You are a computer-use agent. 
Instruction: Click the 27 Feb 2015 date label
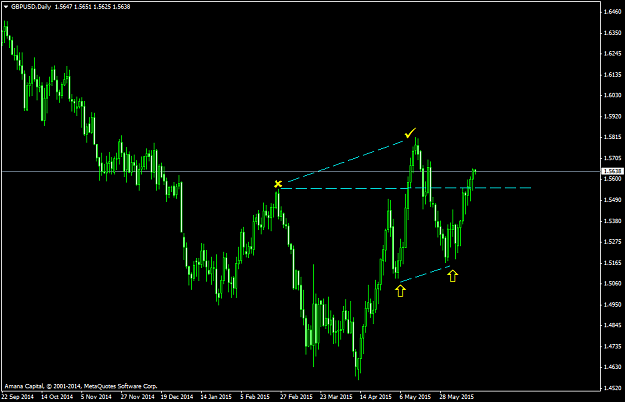[296, 397]
